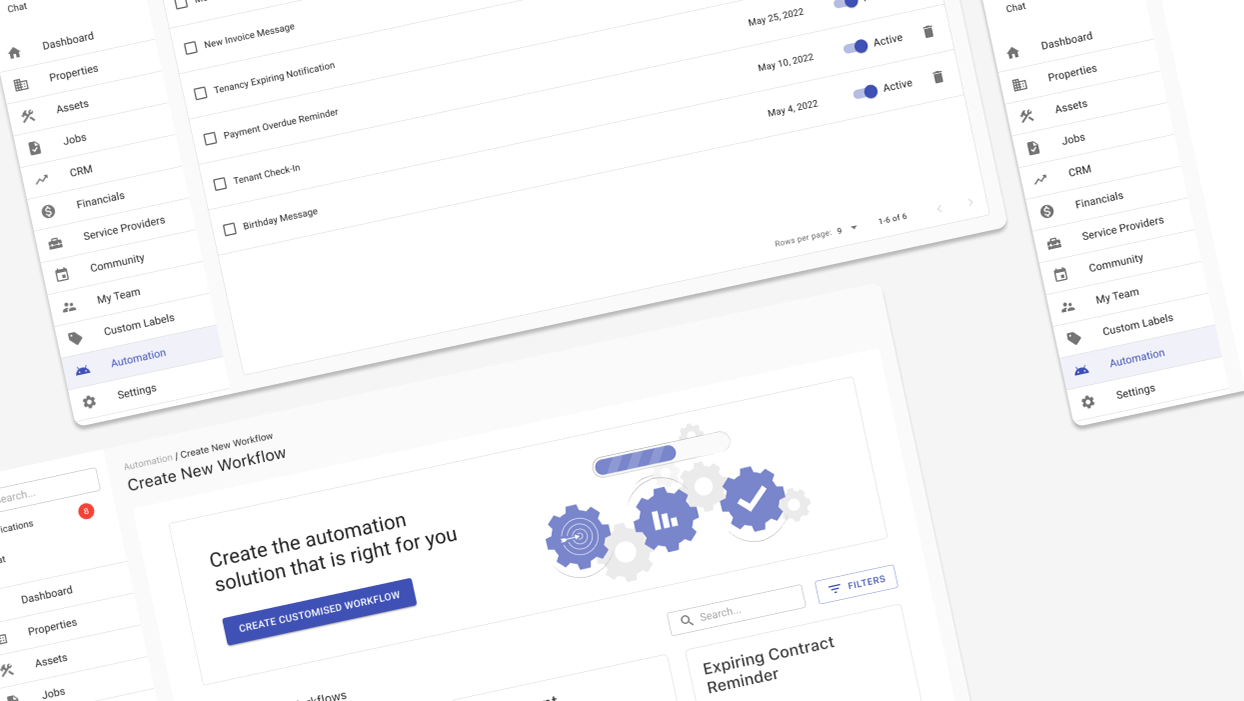Toggle Active switch in May 4, 2022 row
The height and width of the screenshot is (701, 1244).
[866, 91]
